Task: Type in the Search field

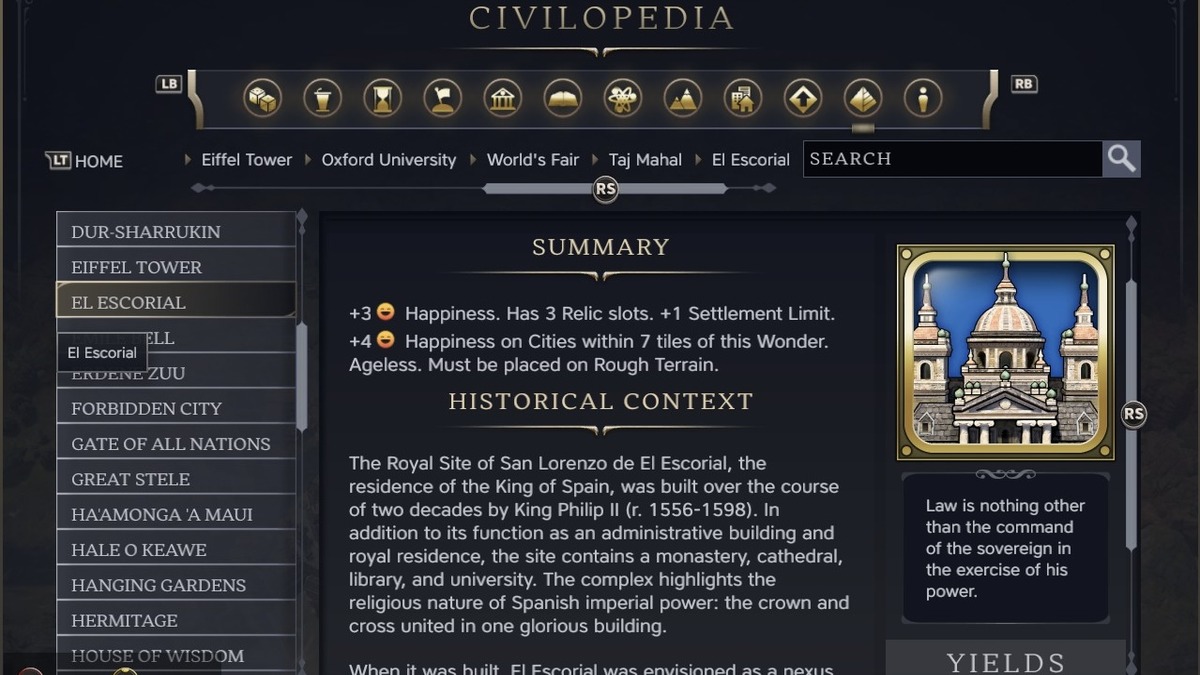Action: [950, 159]
